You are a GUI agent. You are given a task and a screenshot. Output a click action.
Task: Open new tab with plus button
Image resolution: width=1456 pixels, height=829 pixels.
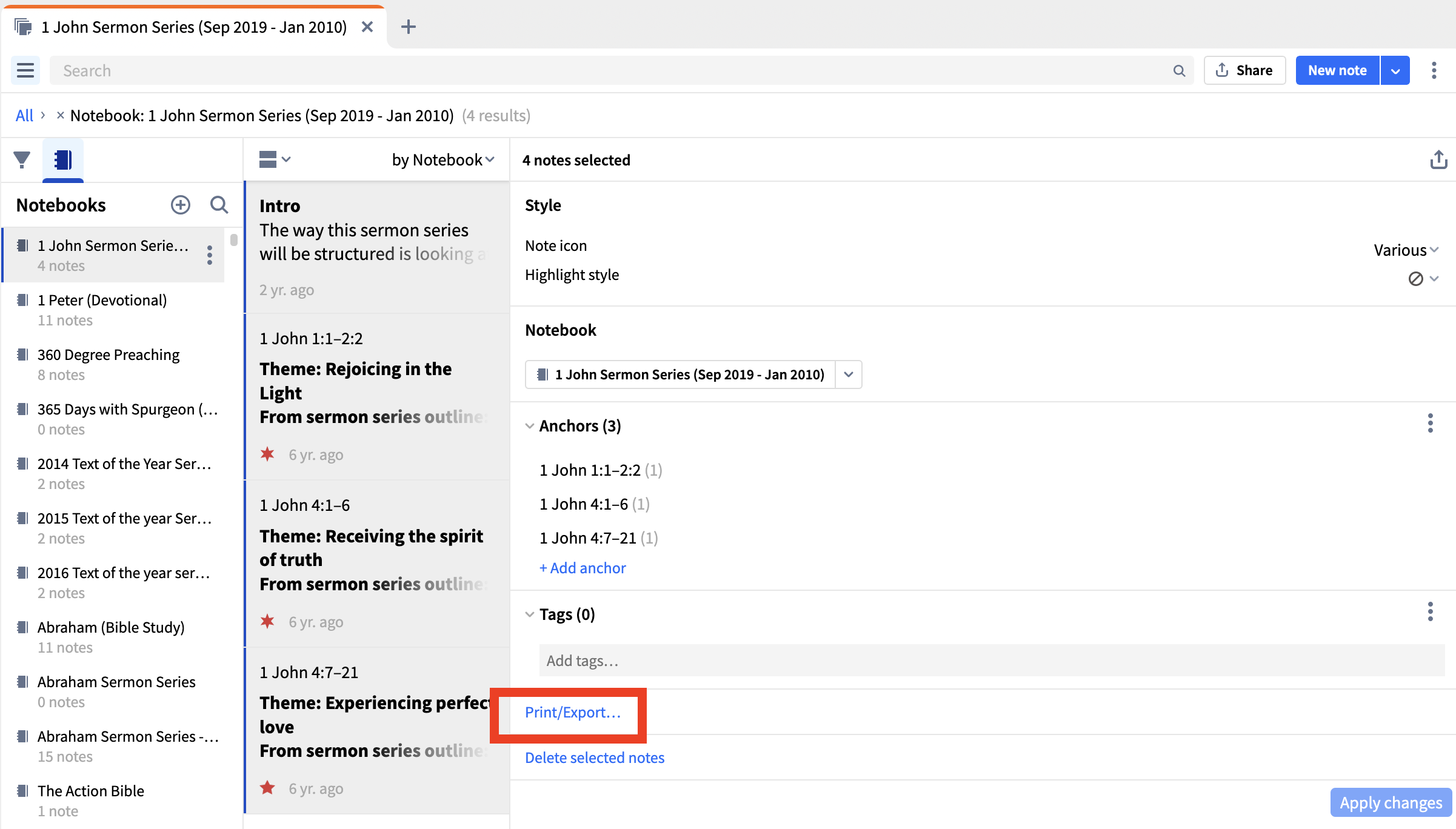click(x=409, y=27)
